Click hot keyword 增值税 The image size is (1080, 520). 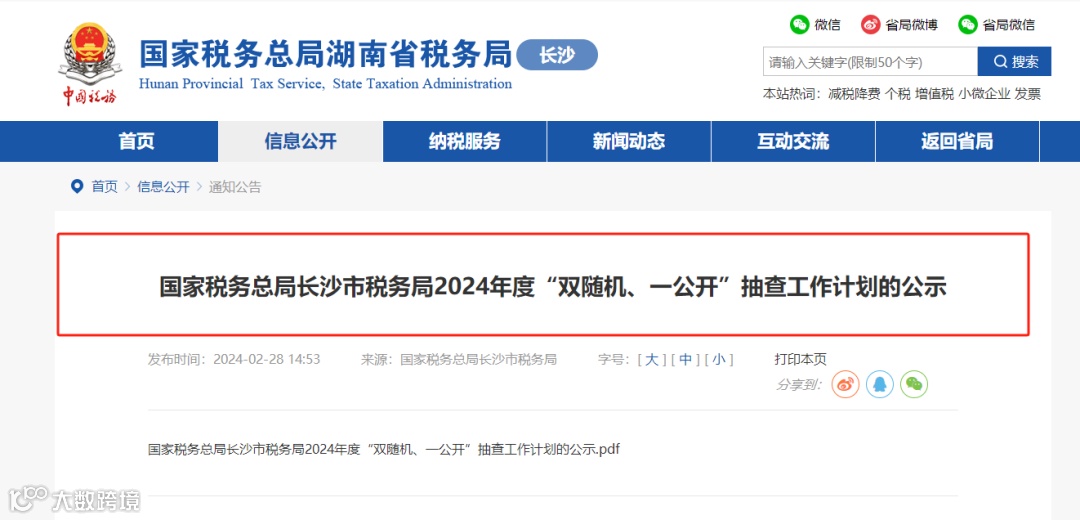click(x=935, y=94)
